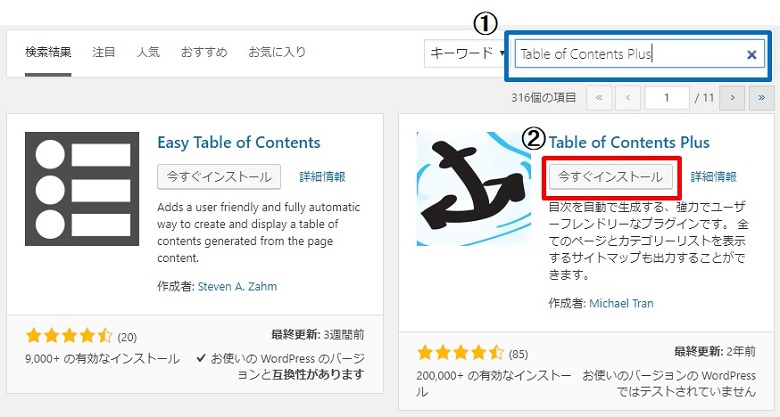Install Easy Table of Contents now
This screenshot has width=780, height=417.
219,176
